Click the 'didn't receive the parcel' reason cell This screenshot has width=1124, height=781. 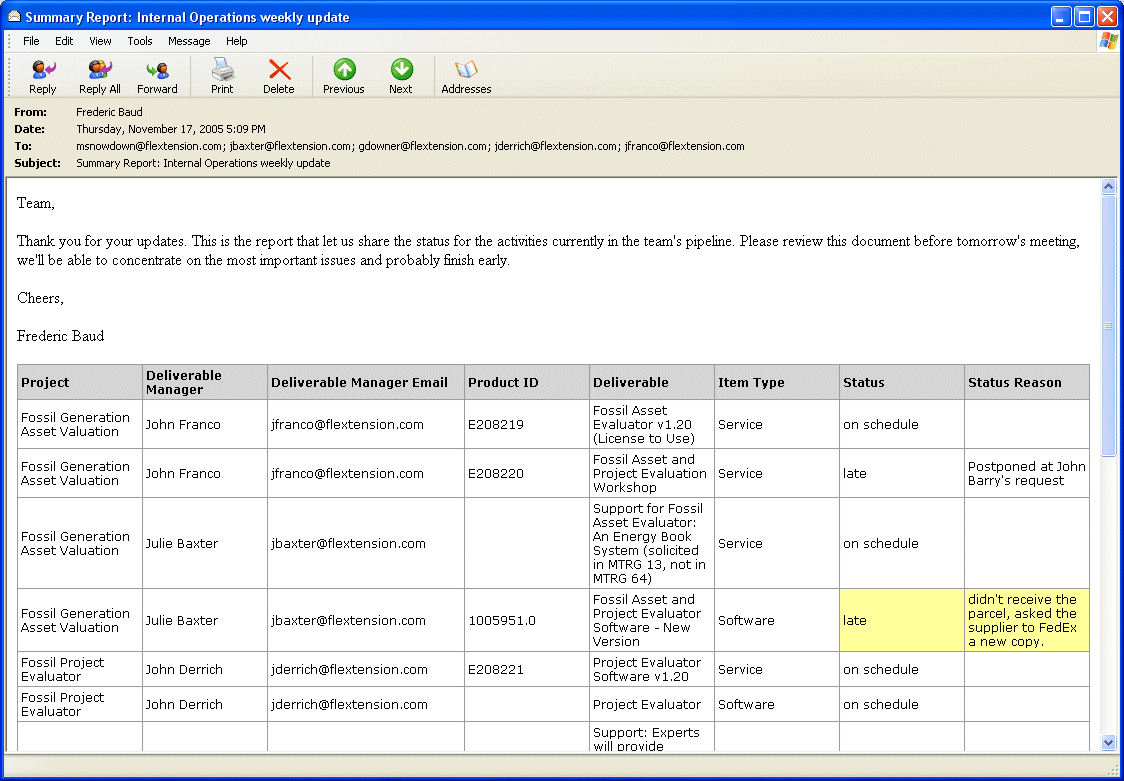(x=1027, y=621)
